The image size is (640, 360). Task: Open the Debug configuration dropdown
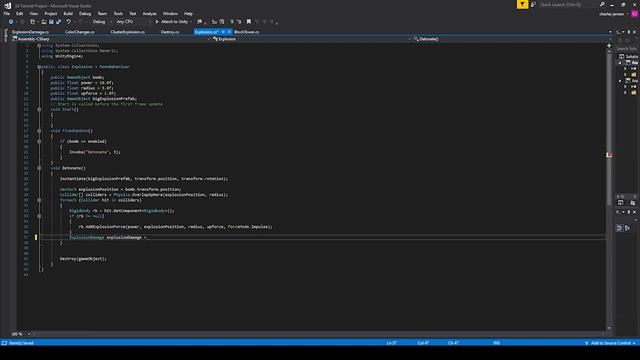pos(101,22)
